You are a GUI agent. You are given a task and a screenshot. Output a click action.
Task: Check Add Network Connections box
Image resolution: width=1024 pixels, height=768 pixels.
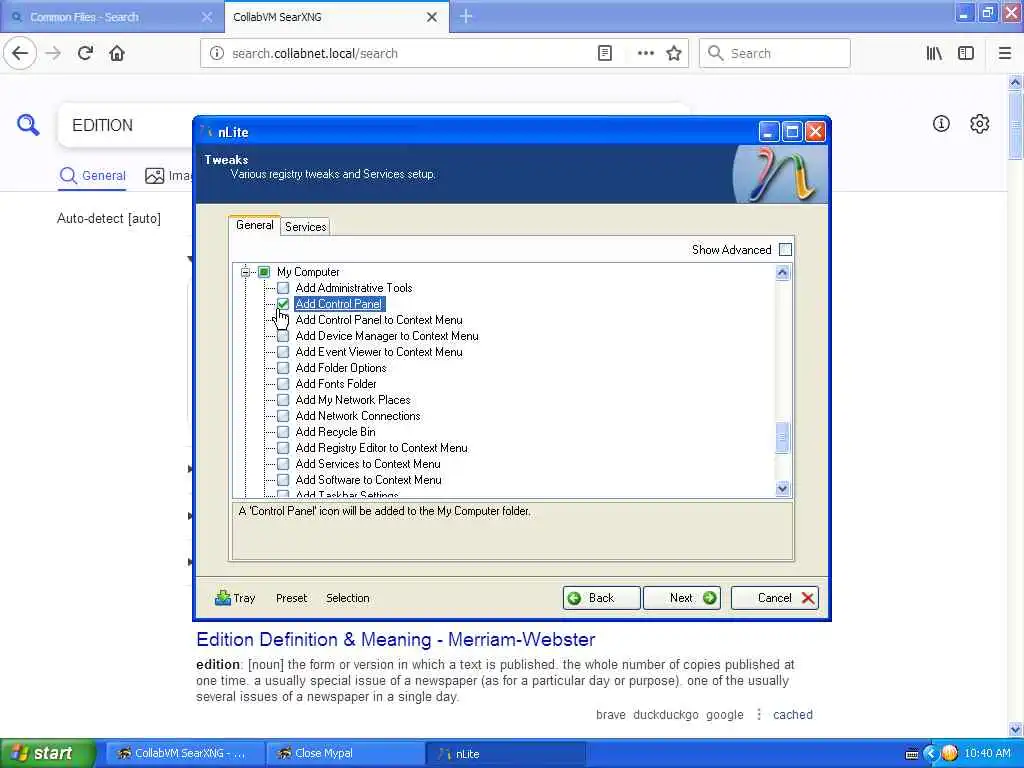coord(283,416)
